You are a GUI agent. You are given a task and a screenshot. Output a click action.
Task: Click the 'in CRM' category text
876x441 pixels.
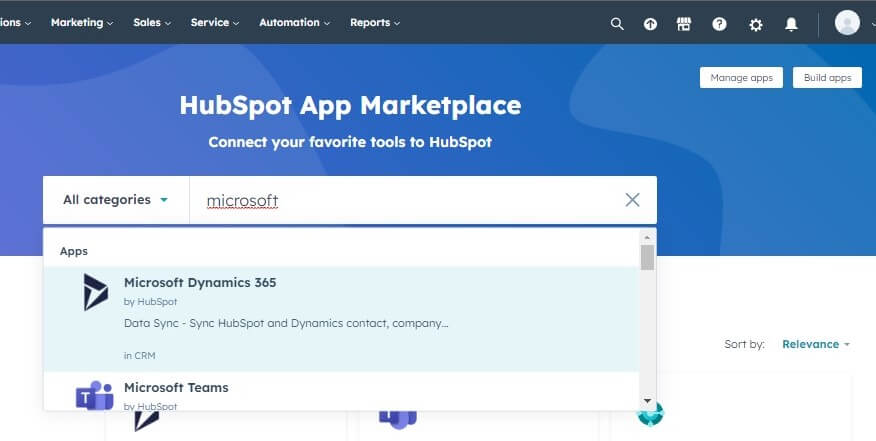(140, 355)
